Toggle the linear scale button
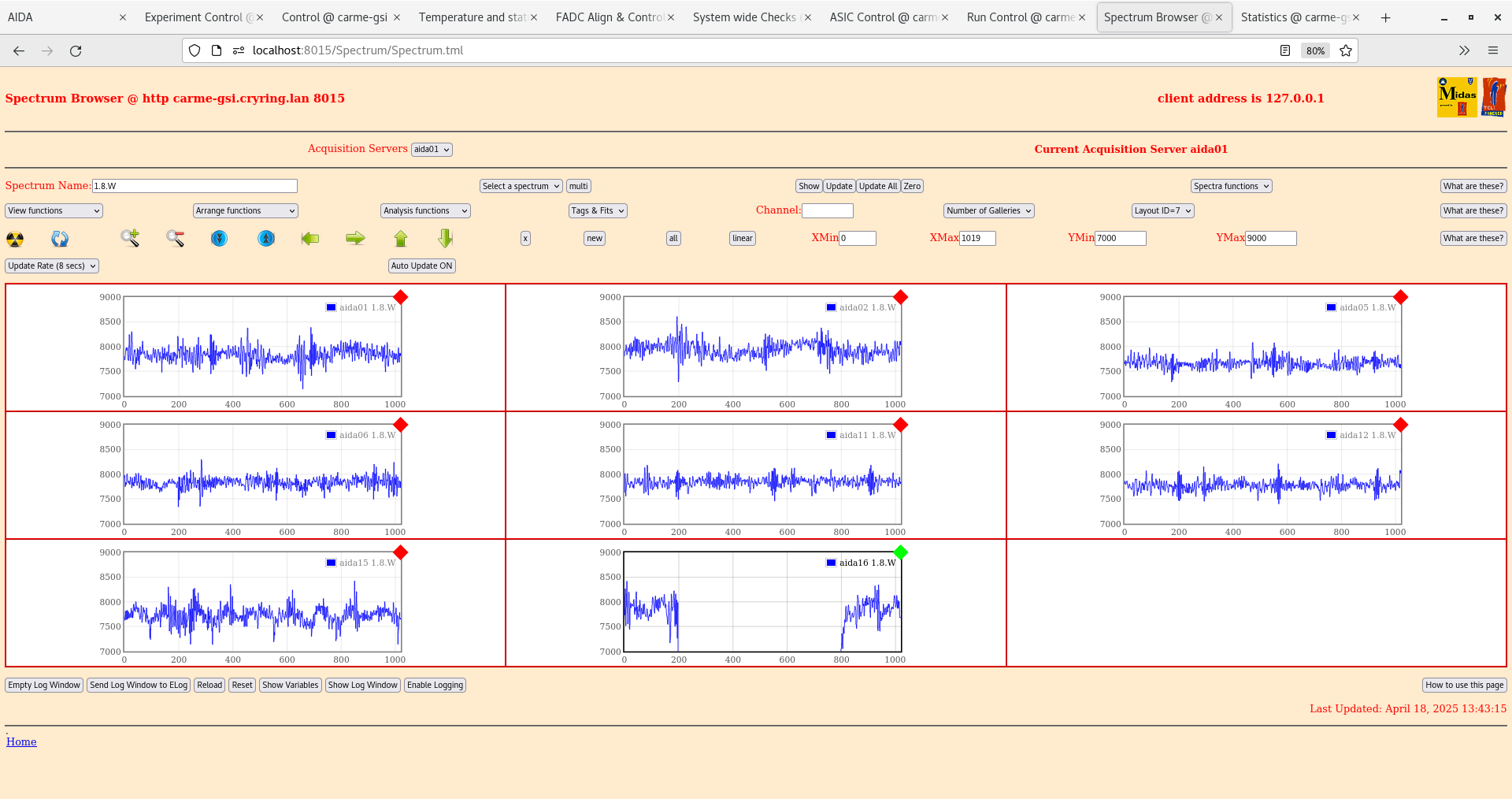Screen dimensions: 1512x799 742,238
